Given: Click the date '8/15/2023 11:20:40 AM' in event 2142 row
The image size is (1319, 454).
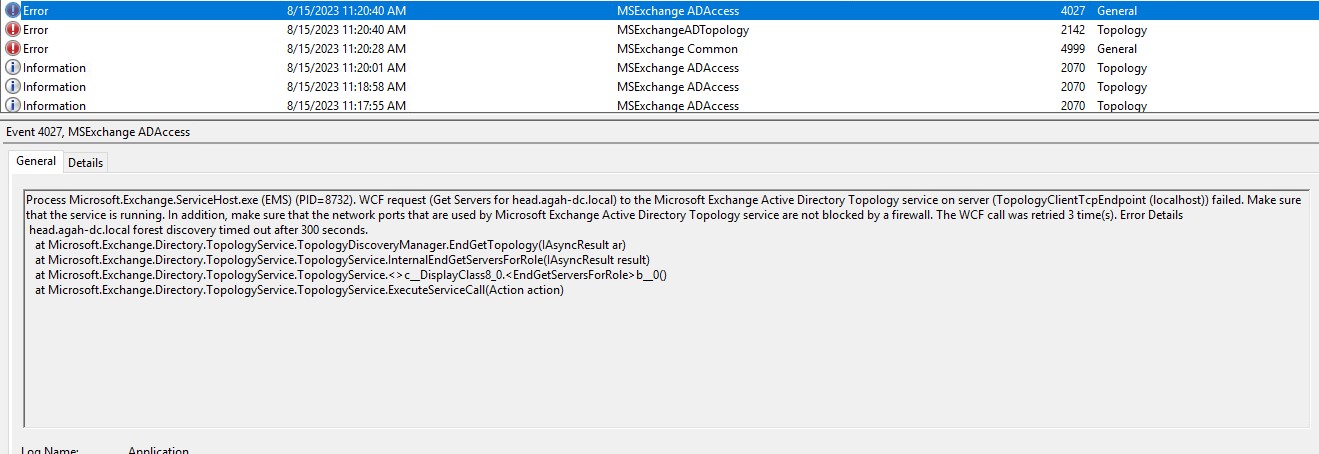Looking at the screenshot, I should coord(346,30).
